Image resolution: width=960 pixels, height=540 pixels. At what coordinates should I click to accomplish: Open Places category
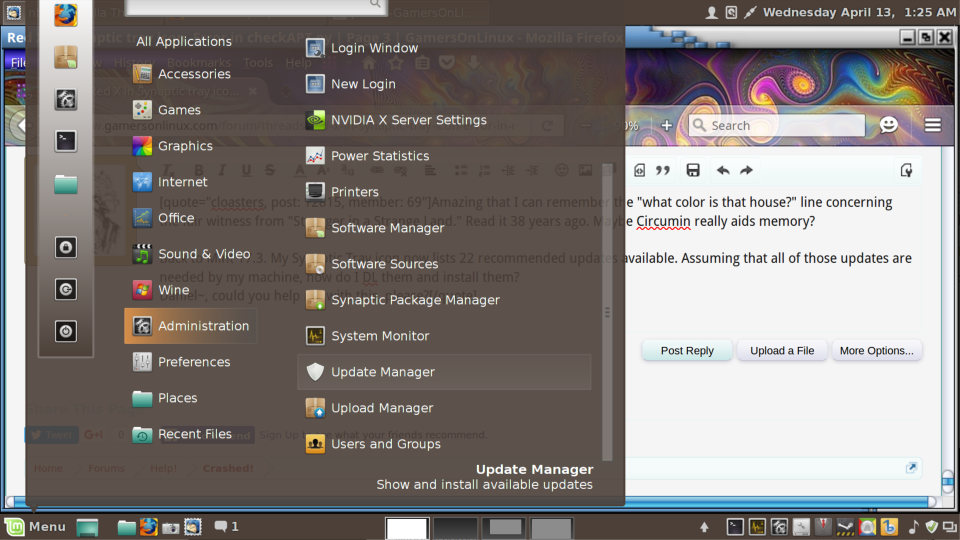coord(190,398)
